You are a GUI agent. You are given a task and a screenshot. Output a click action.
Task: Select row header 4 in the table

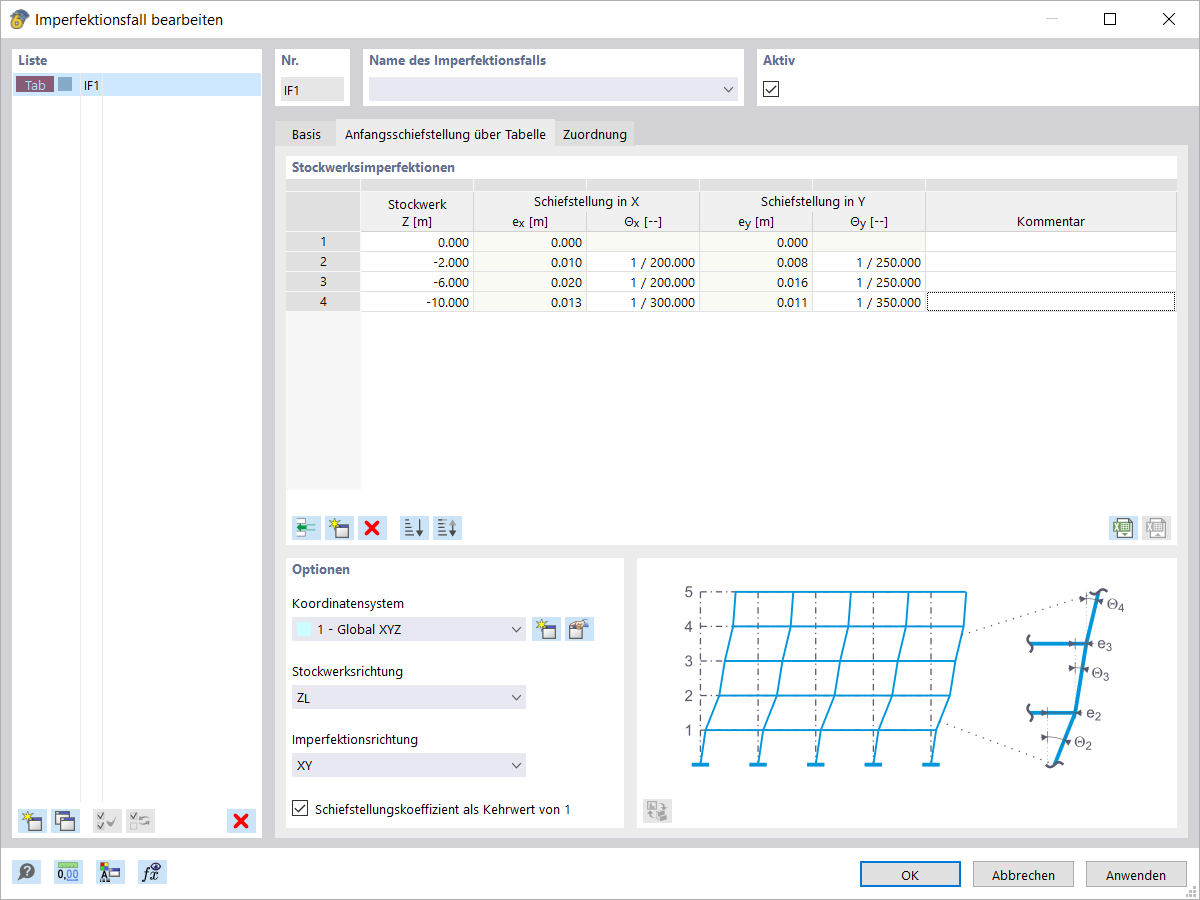click(x=323, y=302)
